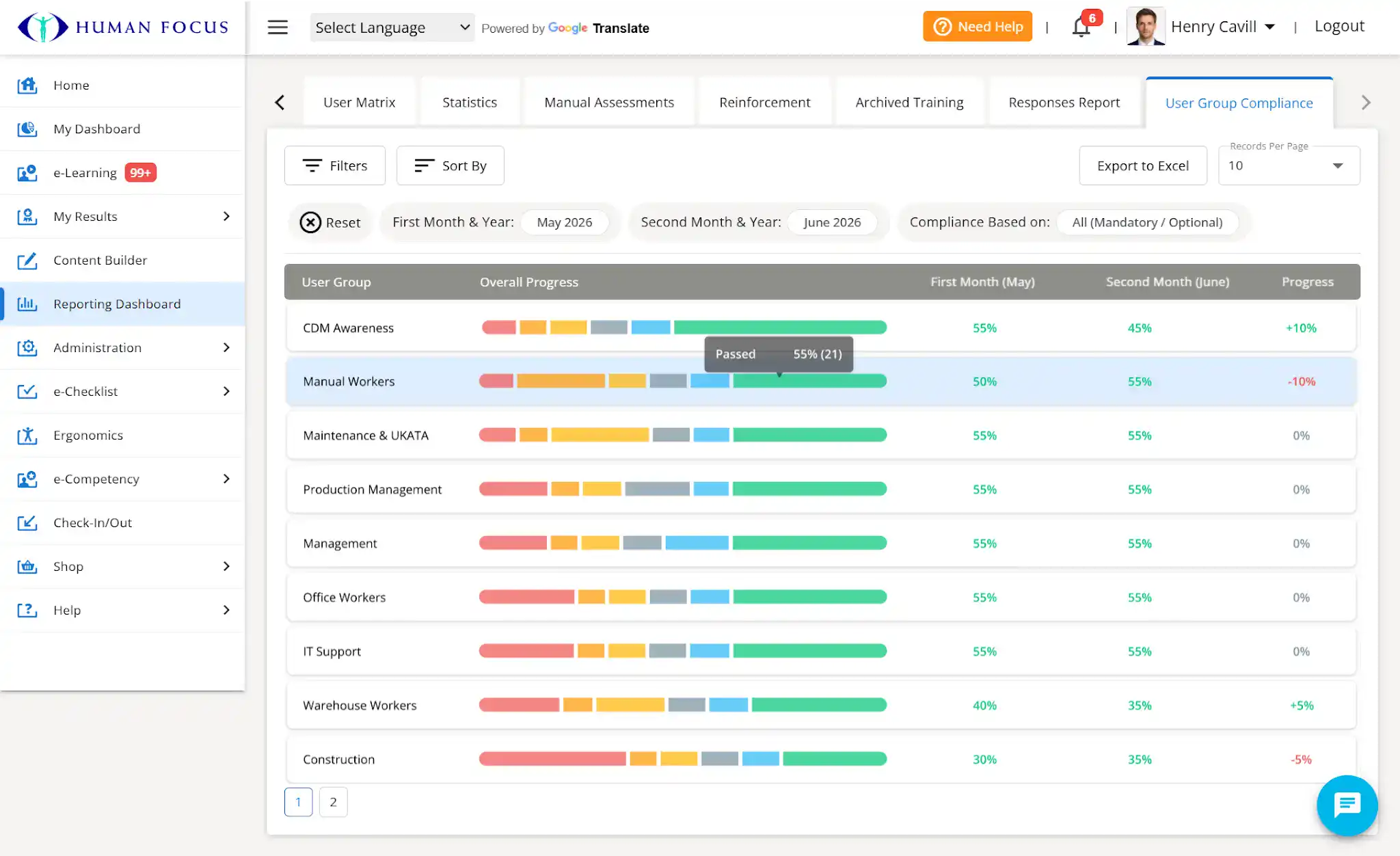Click the Shop basket icon

coord(27,566)
